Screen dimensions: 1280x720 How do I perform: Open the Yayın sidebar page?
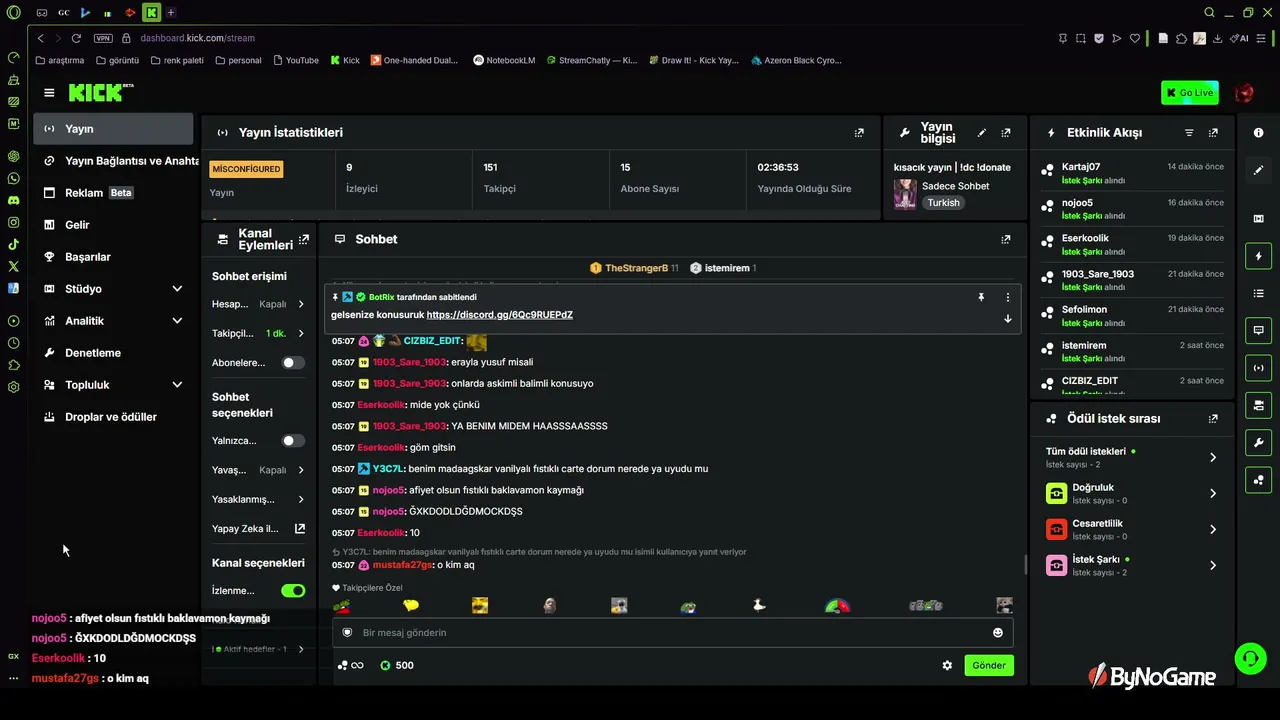113,129
